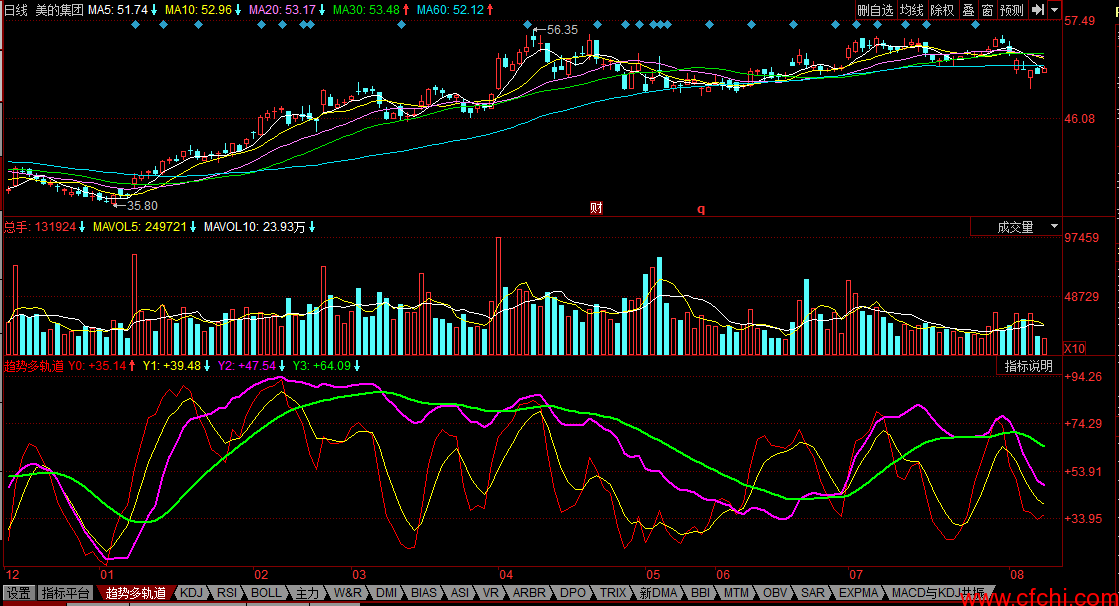The width and height of the screenshot is (1119, 606).
Task: Switch to the DPO indicator tab
Action: (572, 593)
